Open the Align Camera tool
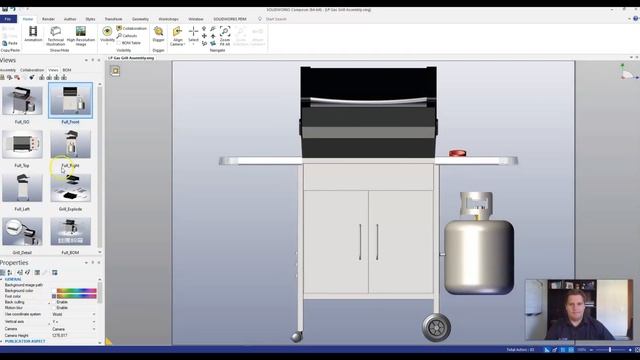This screenshot has width=640, height=360. (178, 36)
